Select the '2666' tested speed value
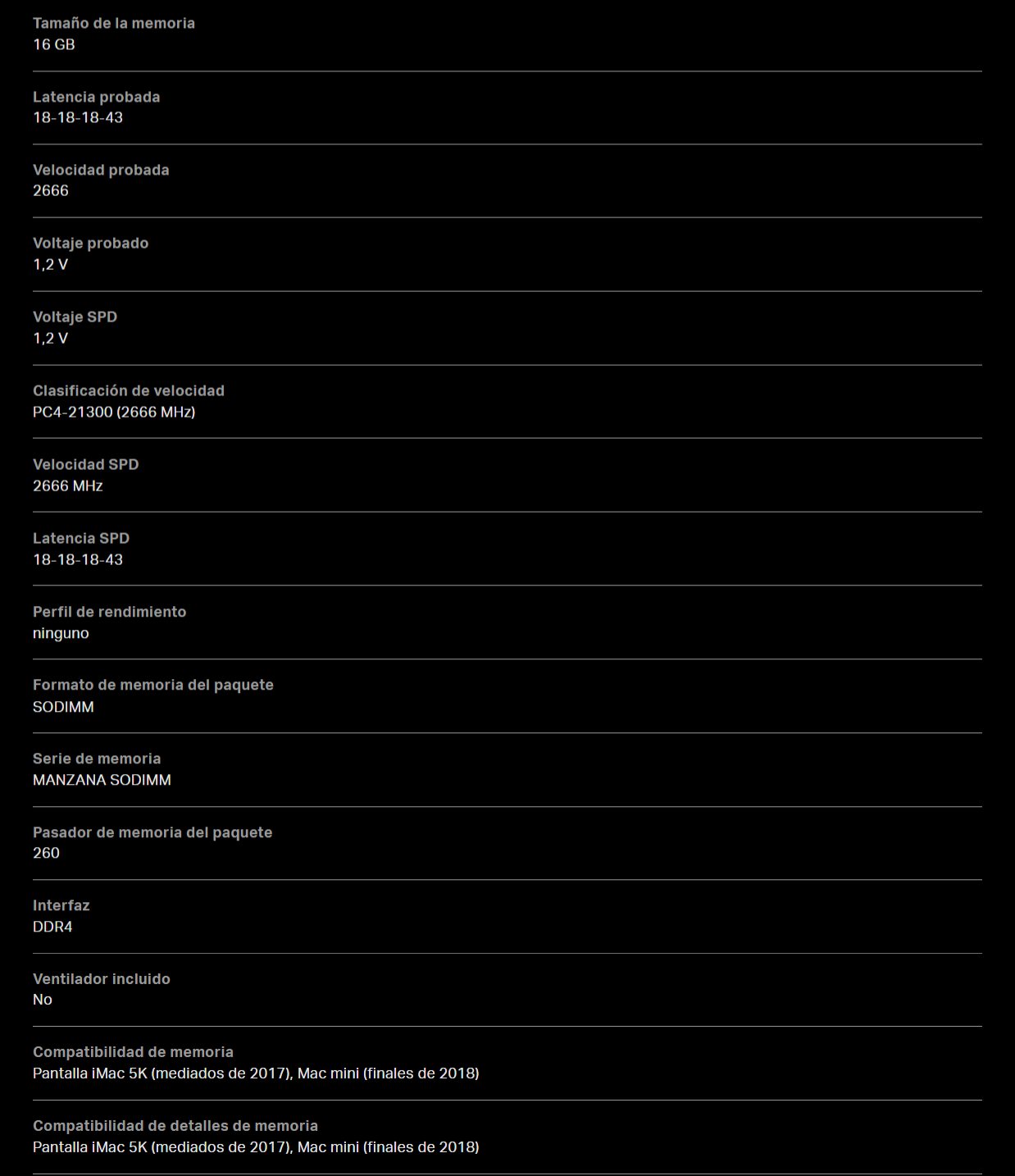 (51, 190)
